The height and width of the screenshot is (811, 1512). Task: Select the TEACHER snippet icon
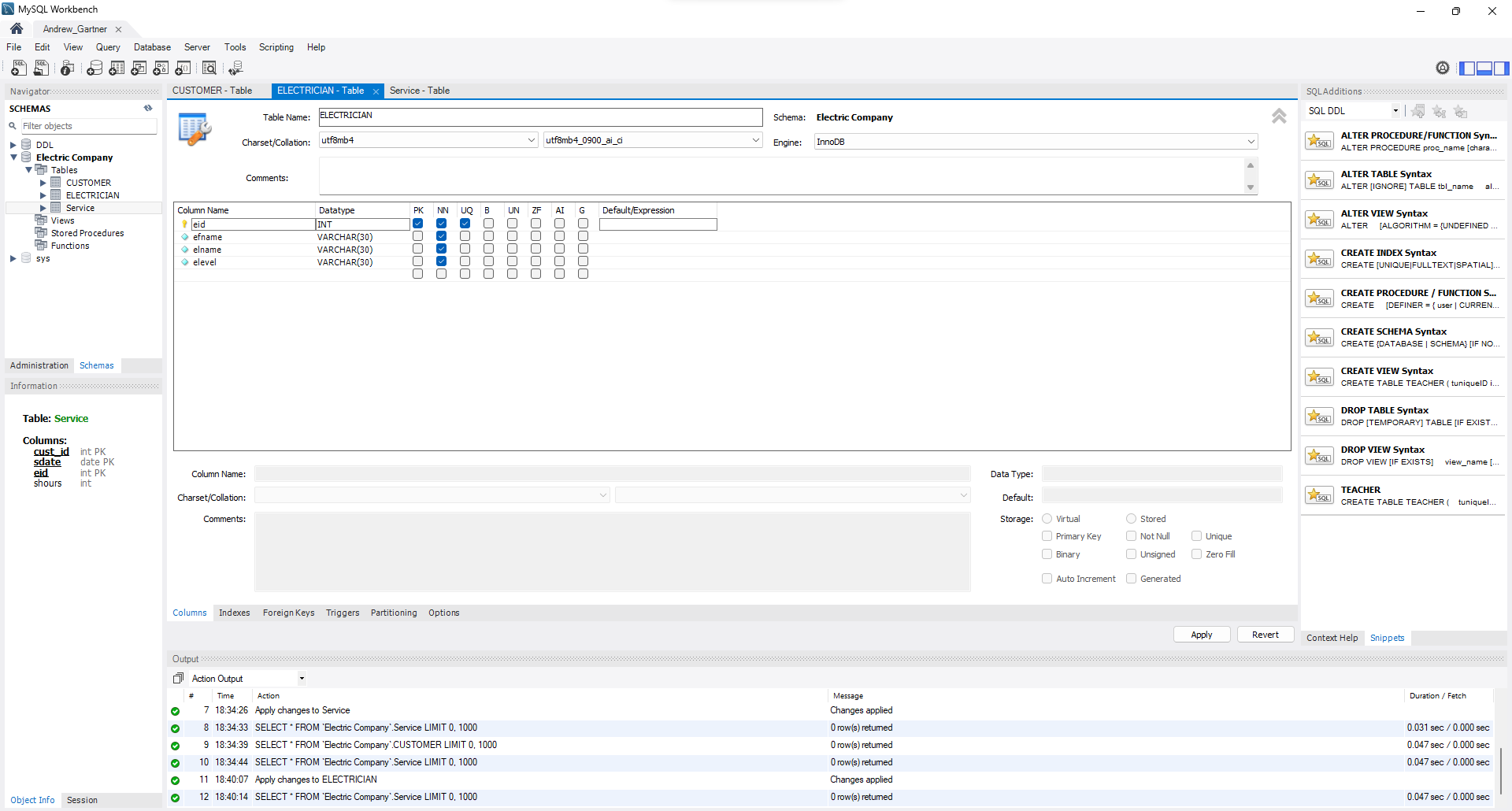pos(1319,495)
